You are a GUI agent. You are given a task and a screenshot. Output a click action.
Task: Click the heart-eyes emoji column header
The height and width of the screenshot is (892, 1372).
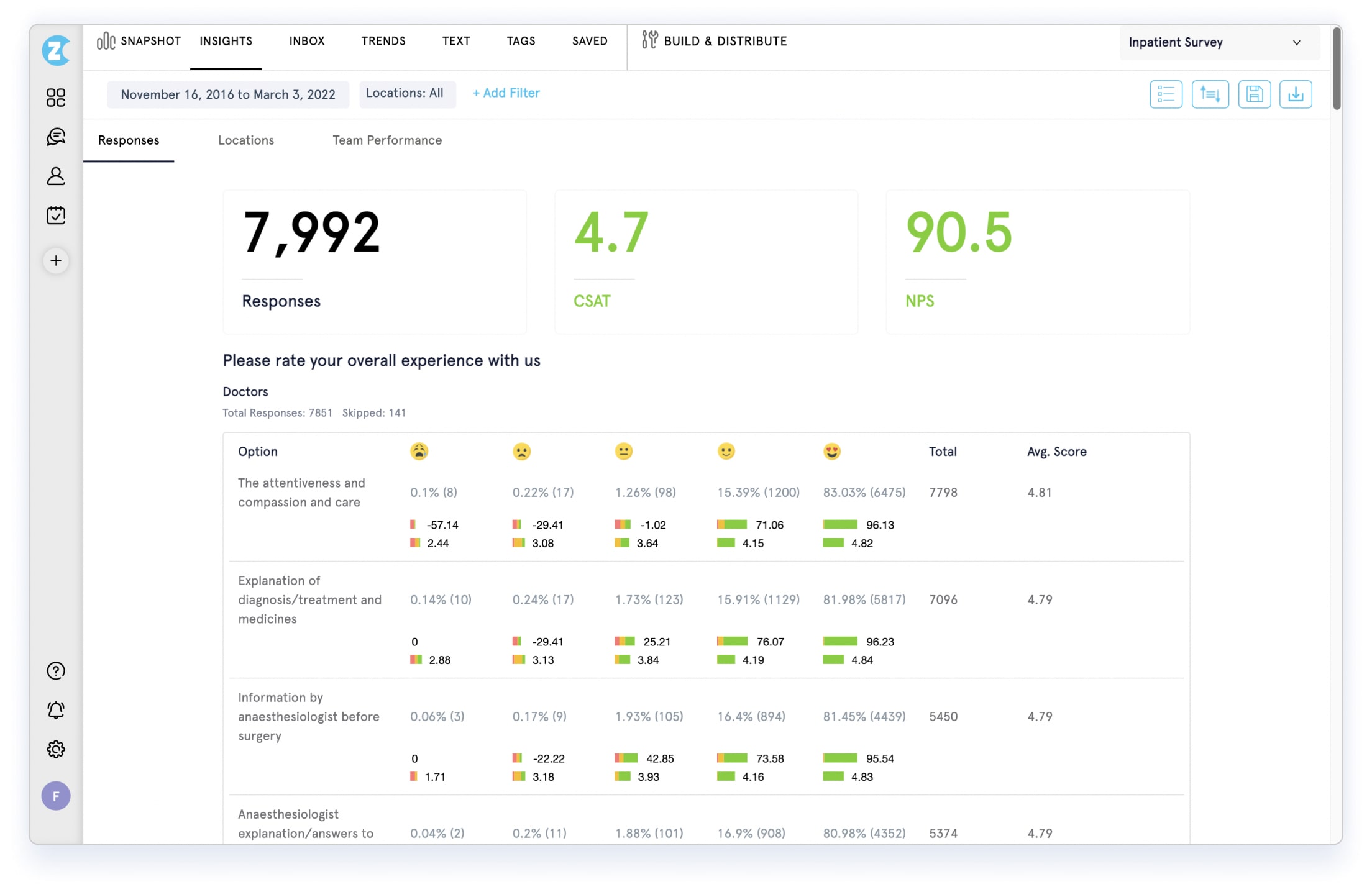[x=832, y=452]
